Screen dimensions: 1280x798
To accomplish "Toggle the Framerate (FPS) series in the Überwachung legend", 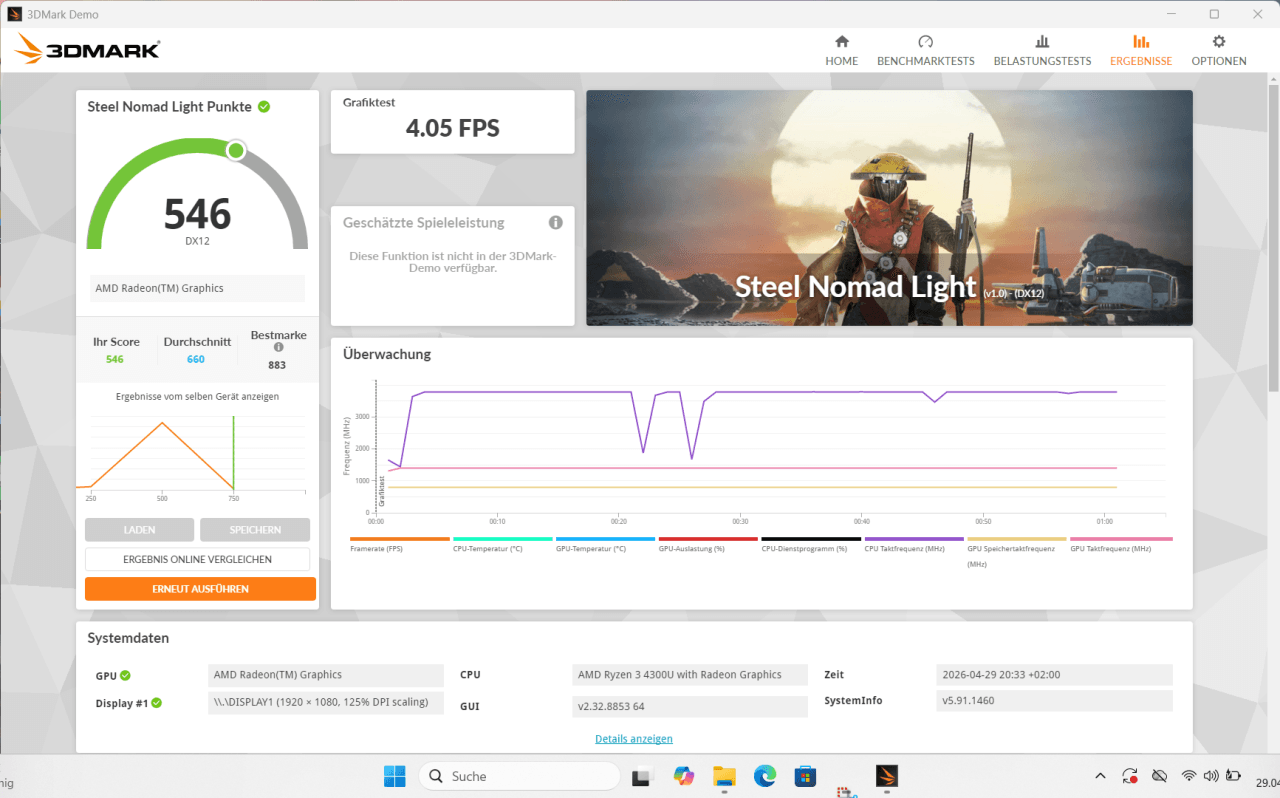I will pyautogui.click(x=378, y=545).
